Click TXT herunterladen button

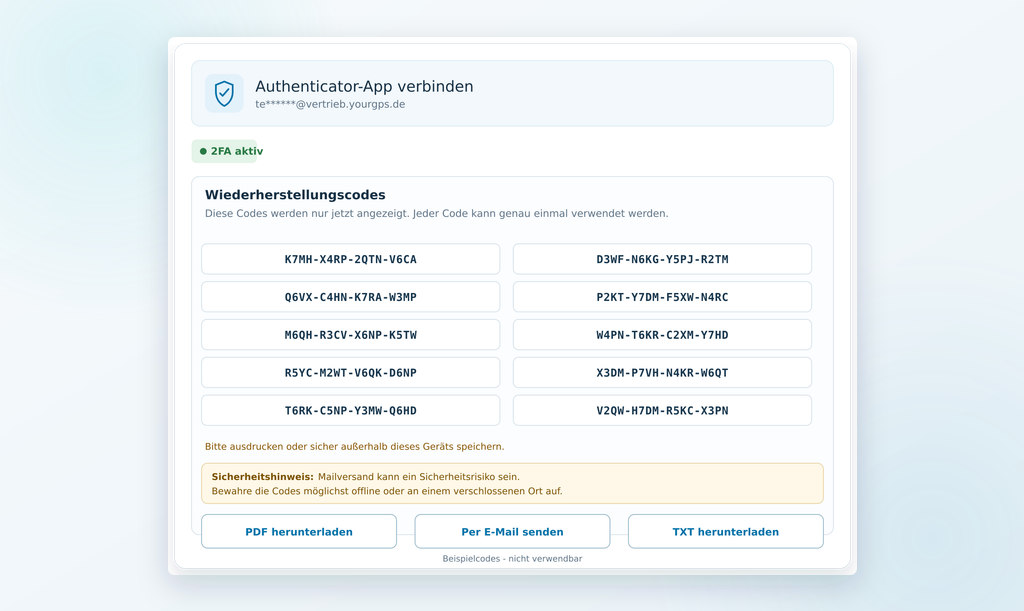click(x=726, y=531)
